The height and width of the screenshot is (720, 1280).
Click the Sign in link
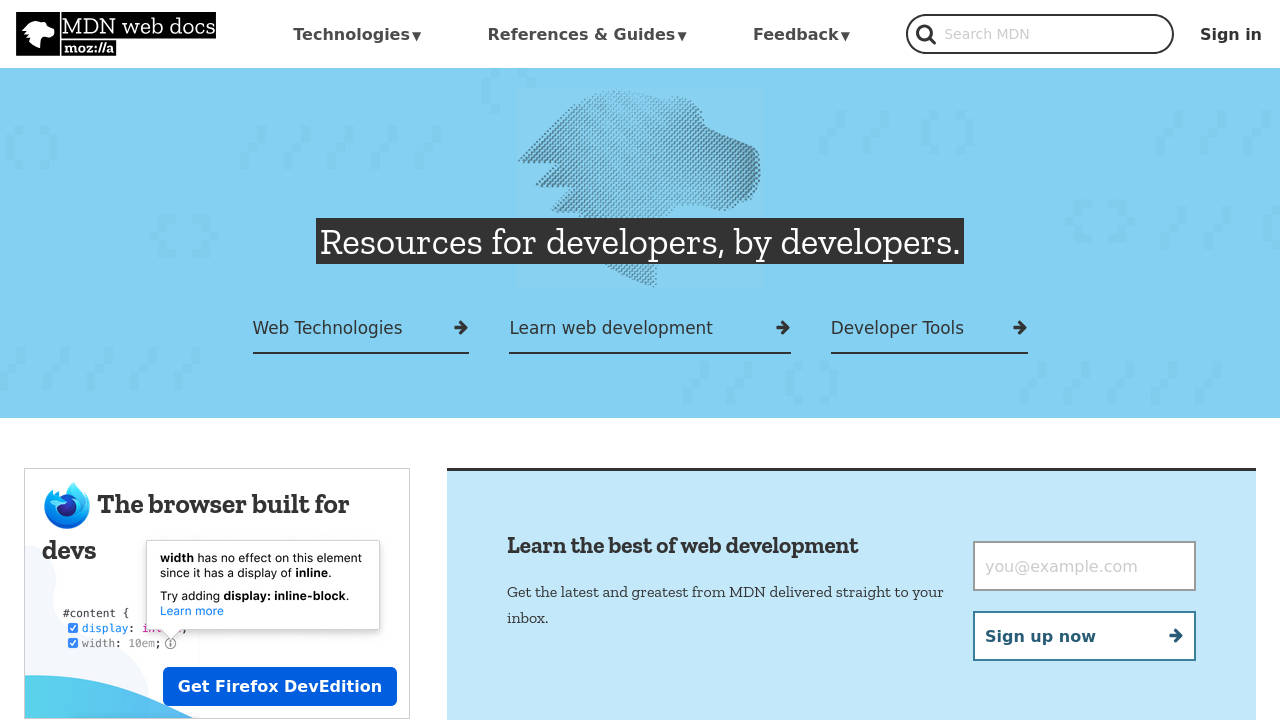[x=1230, y=33]
